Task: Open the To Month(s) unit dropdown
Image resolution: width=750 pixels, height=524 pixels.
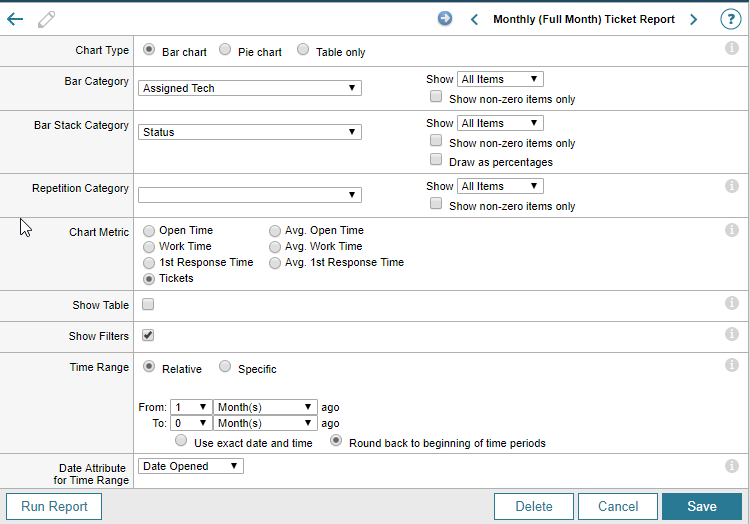Action: (265, 423)
